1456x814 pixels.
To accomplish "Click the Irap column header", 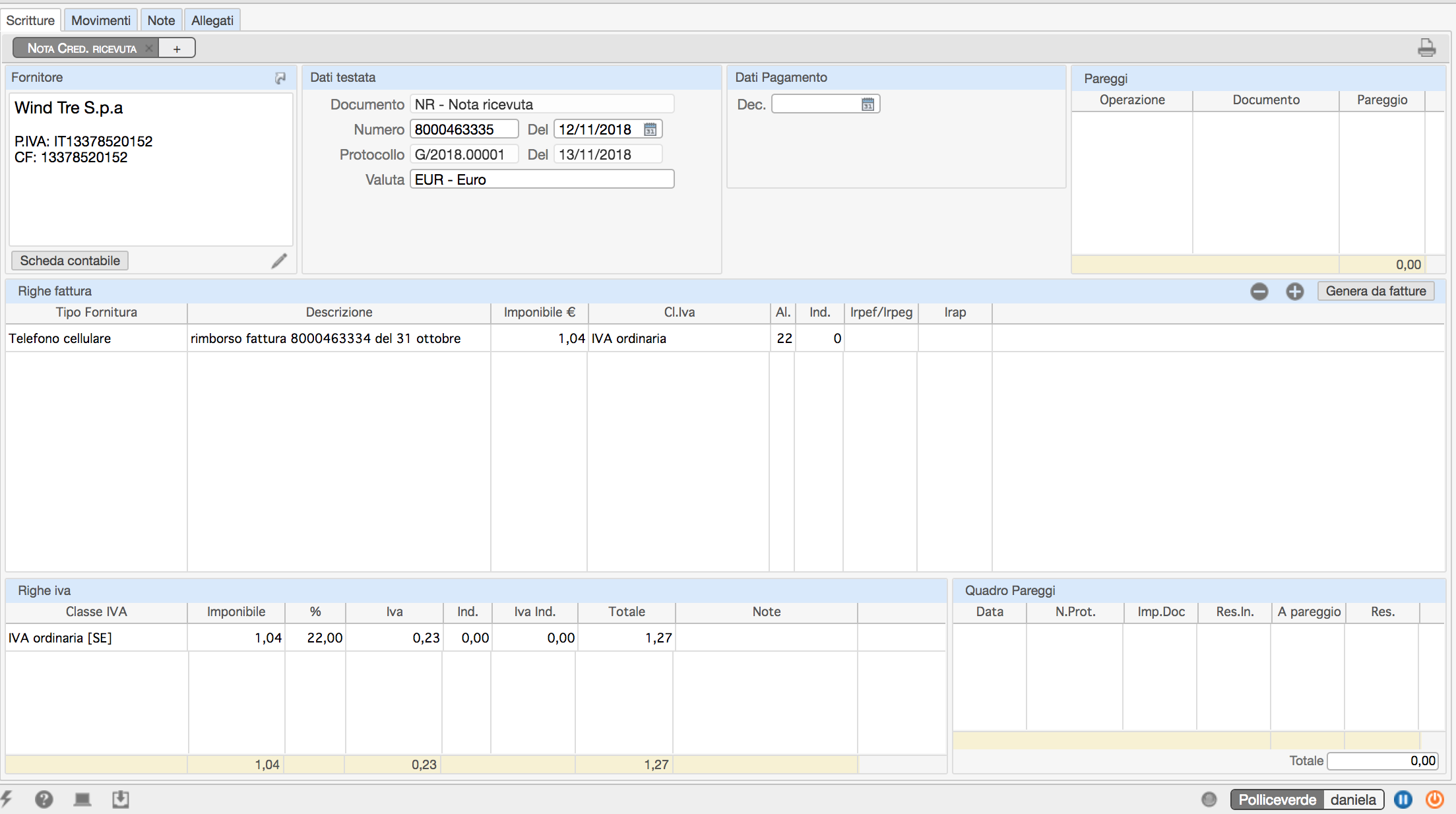I will (x=955, y=312).
